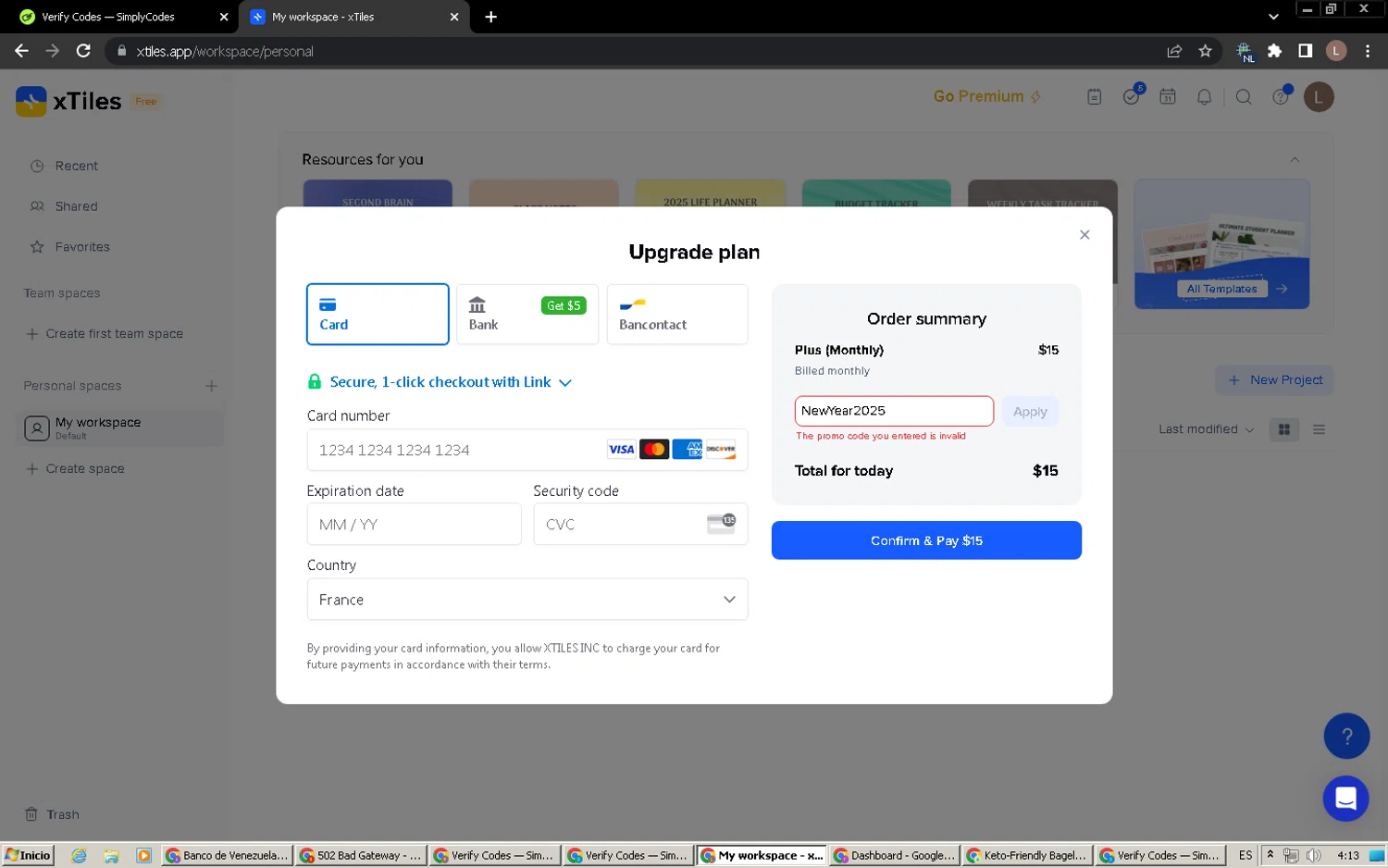Open Chrome side panel icon
Screen dimensions: 1388x868
coord(1305,51)
